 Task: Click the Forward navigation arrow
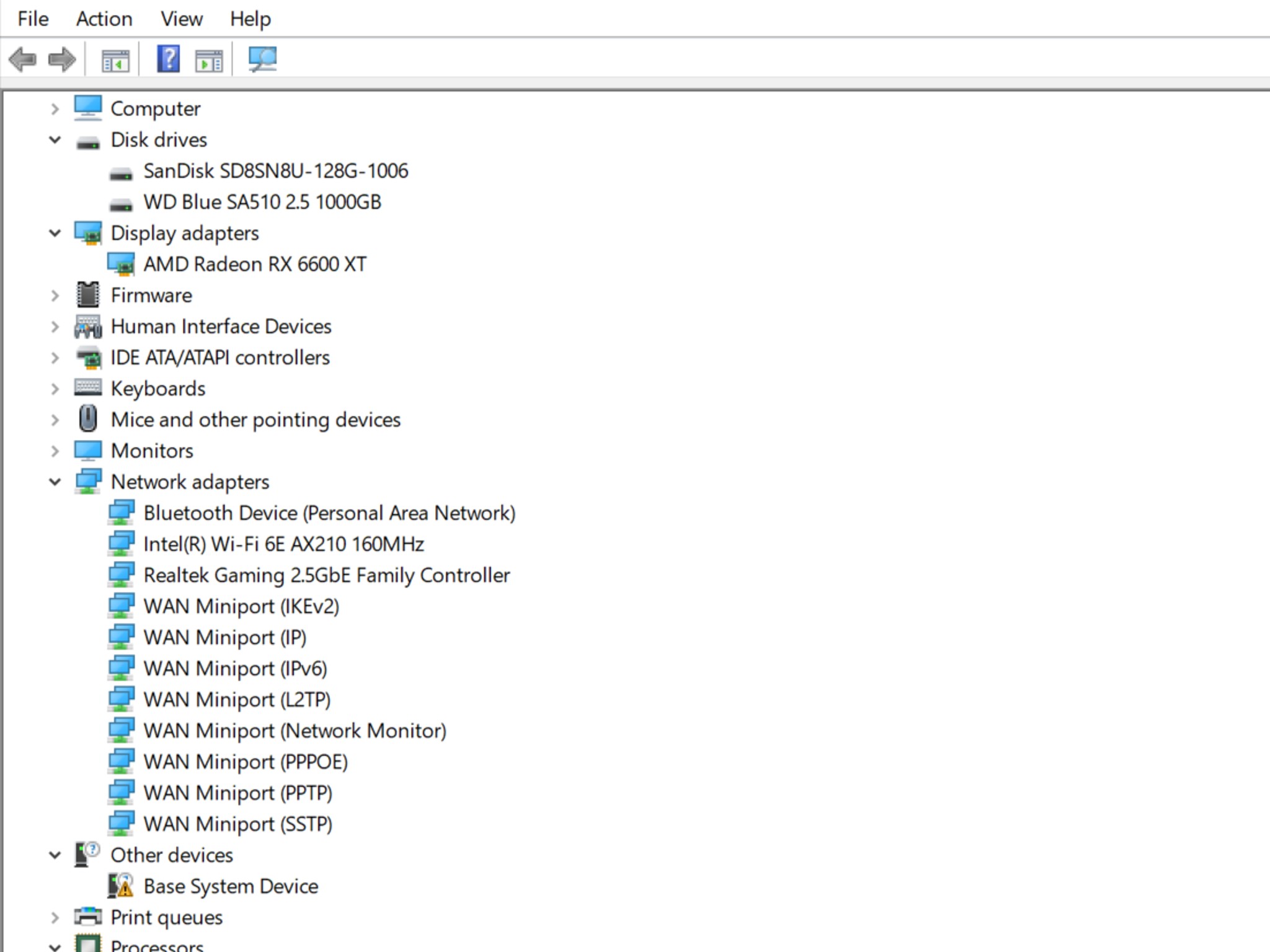pos(61,59)
